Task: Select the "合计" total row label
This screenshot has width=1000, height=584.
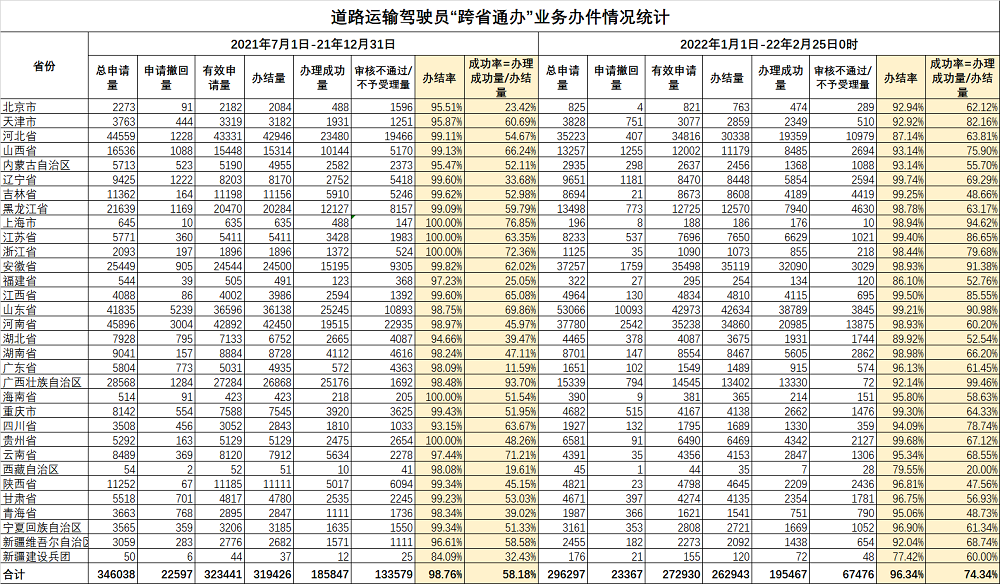Action: point(44,574)
